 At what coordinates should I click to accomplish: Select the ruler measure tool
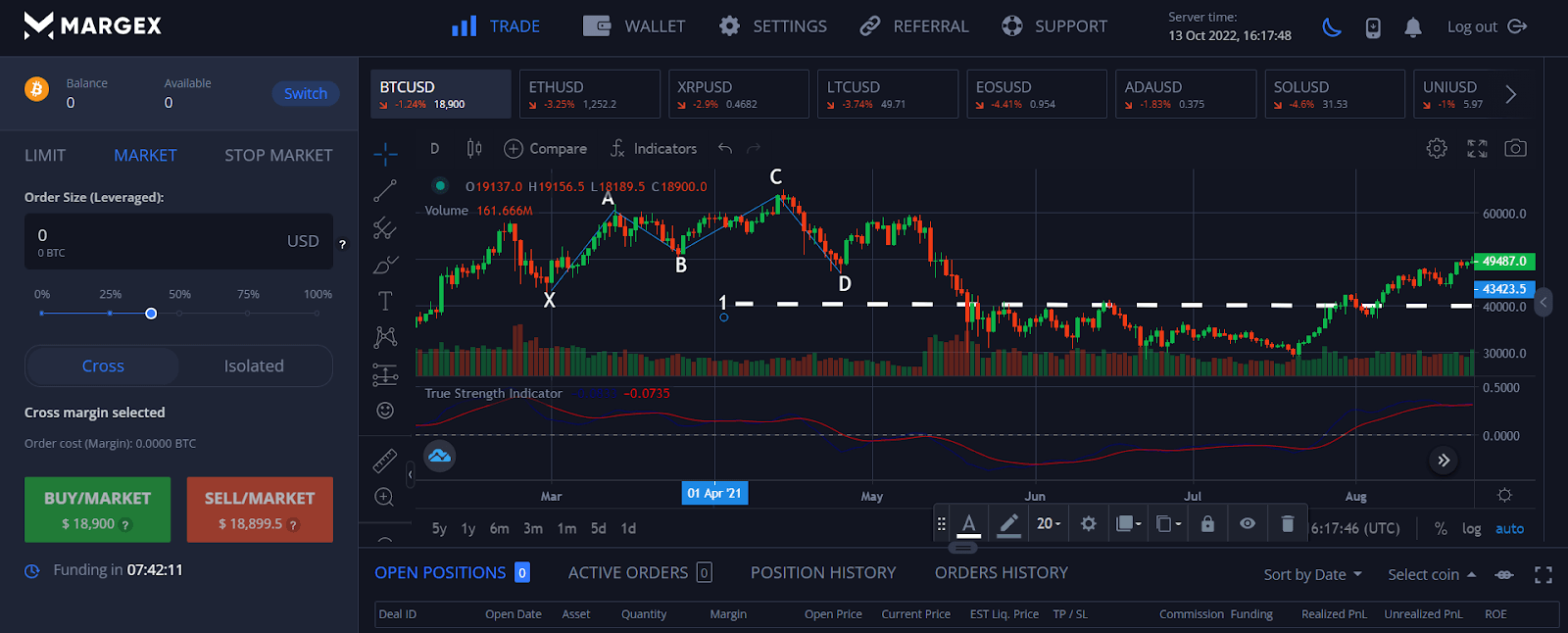(x=385, y=460)
